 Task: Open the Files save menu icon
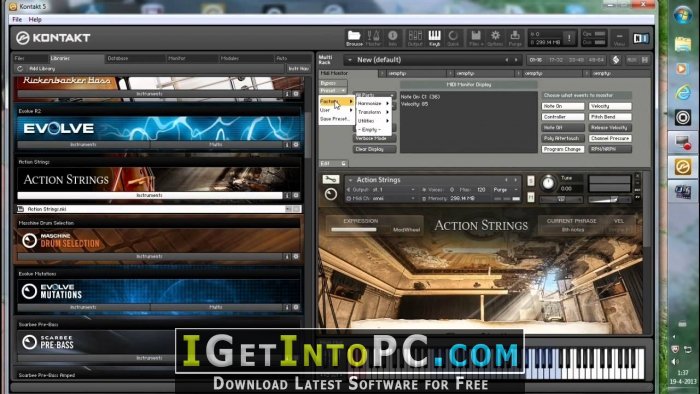point(475,38)
